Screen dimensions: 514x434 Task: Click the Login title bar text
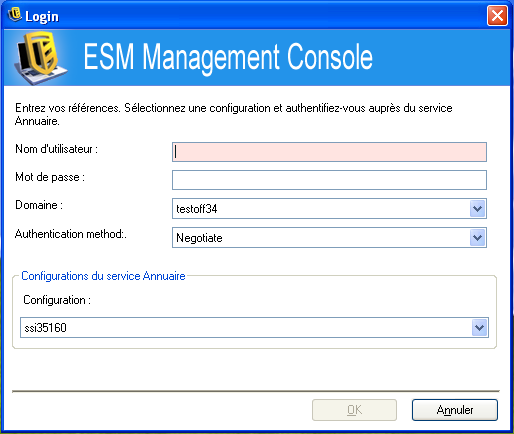click(x=42, y=17)
